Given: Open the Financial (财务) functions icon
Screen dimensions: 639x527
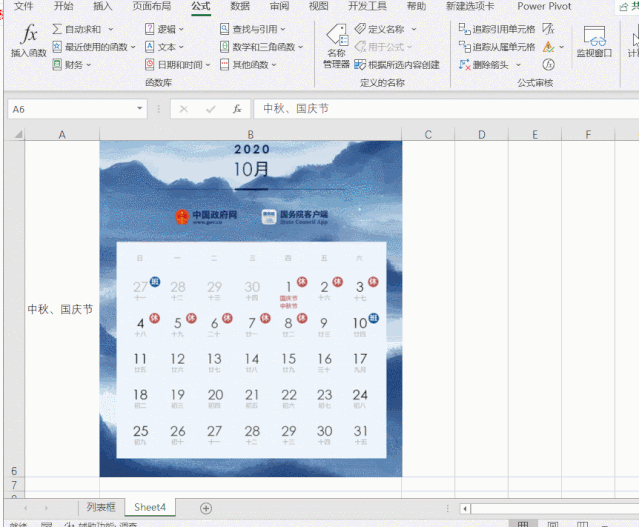Looking at the screenshot, I should tap(57, 64).
